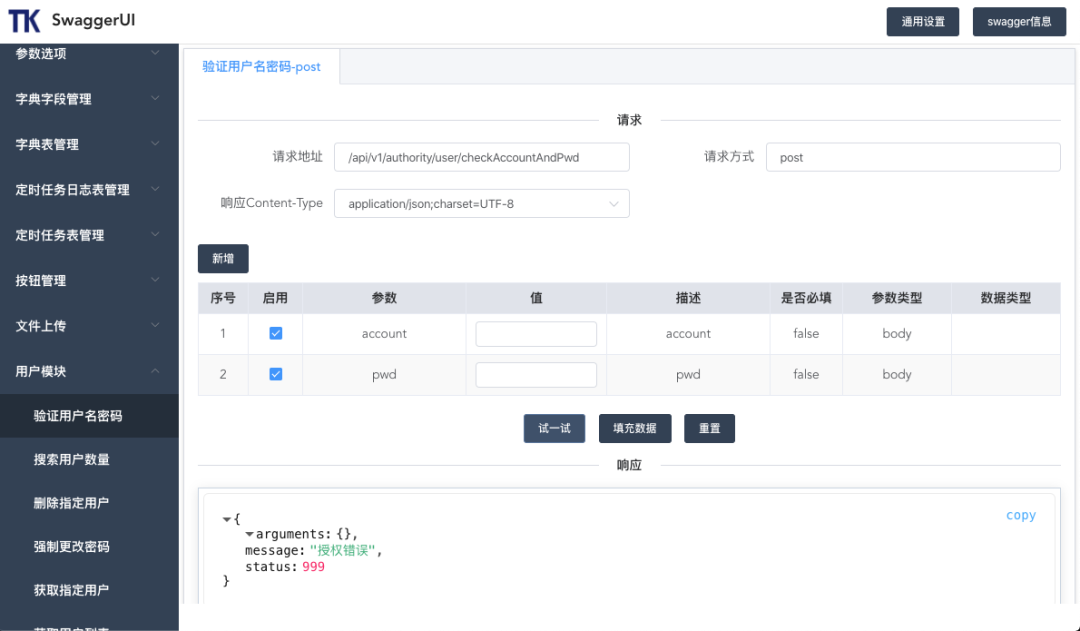Open 获取指定用户 in the sidebar
This screenshot has height=631, width=1080.
(89, 590)
